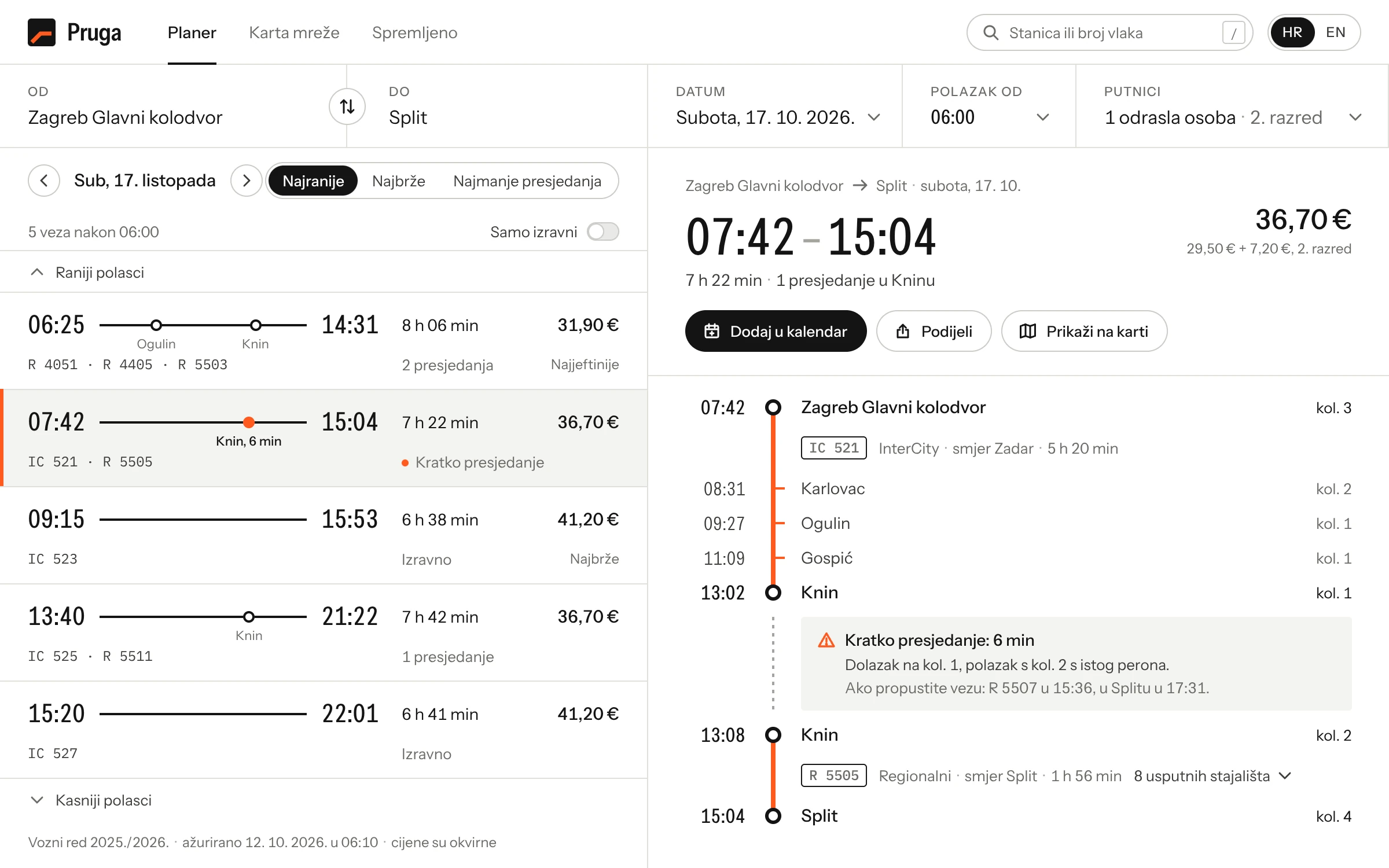Screen dimensions: 1389x868
Task: Click the Ogulin stop marker on 06:25 route
Action: tap(156, 325)
